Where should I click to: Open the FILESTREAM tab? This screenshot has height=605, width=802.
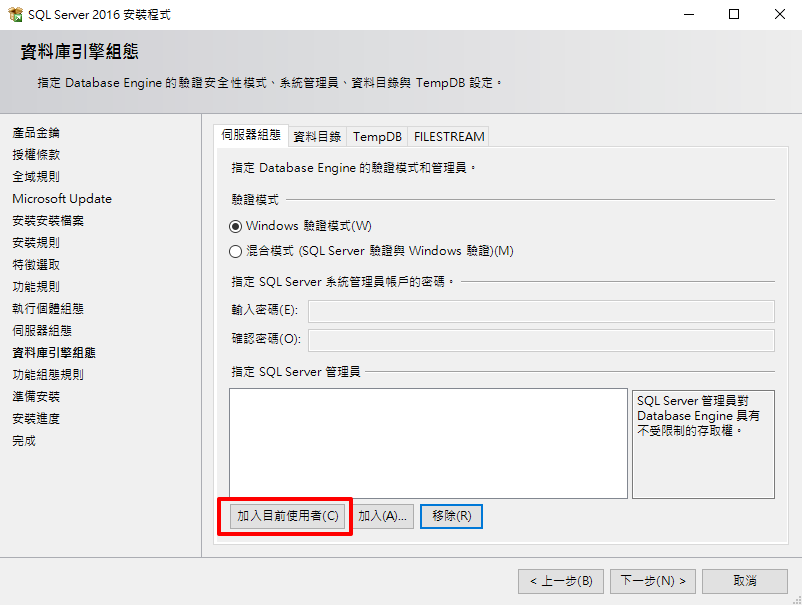click(449, 137)
